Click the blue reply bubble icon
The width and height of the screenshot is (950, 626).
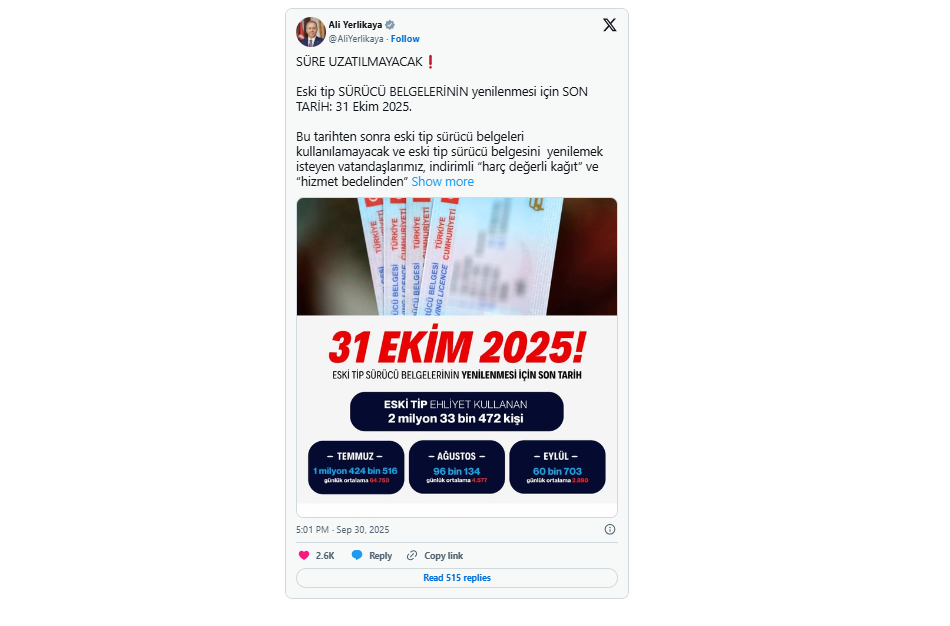click(357, 555)
